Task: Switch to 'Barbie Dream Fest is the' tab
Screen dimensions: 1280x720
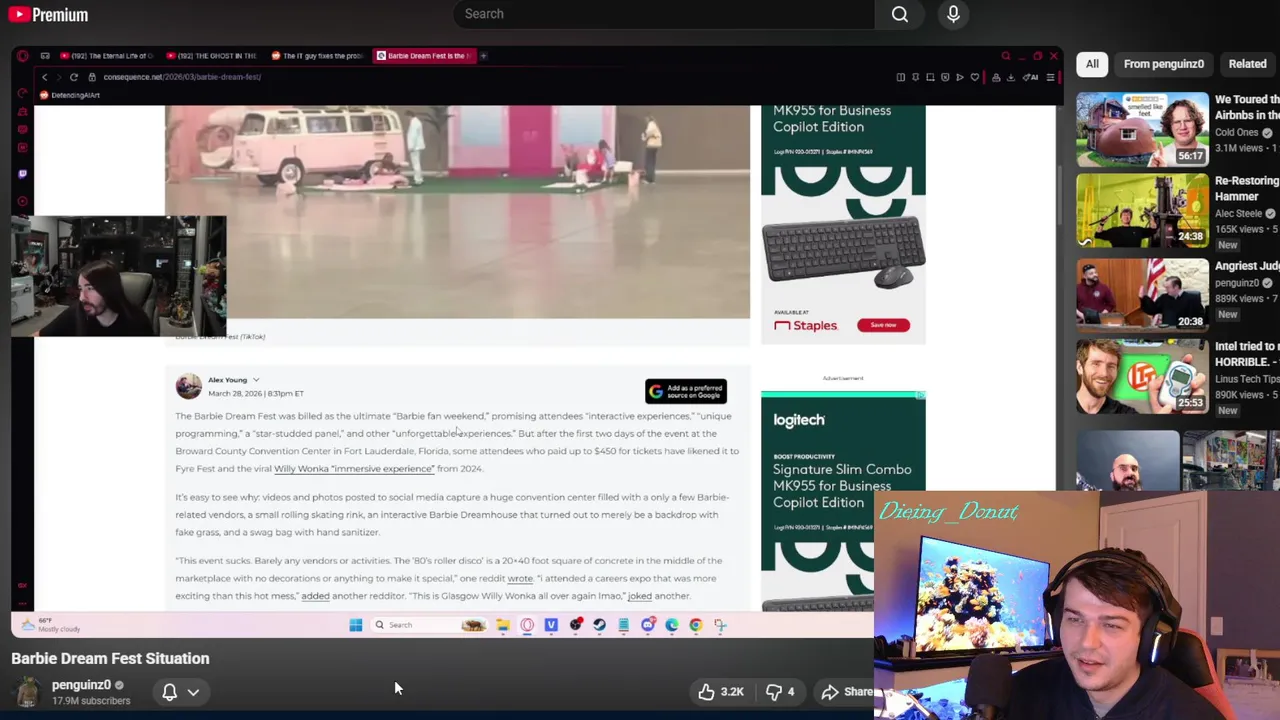Action: pos(423,56)
